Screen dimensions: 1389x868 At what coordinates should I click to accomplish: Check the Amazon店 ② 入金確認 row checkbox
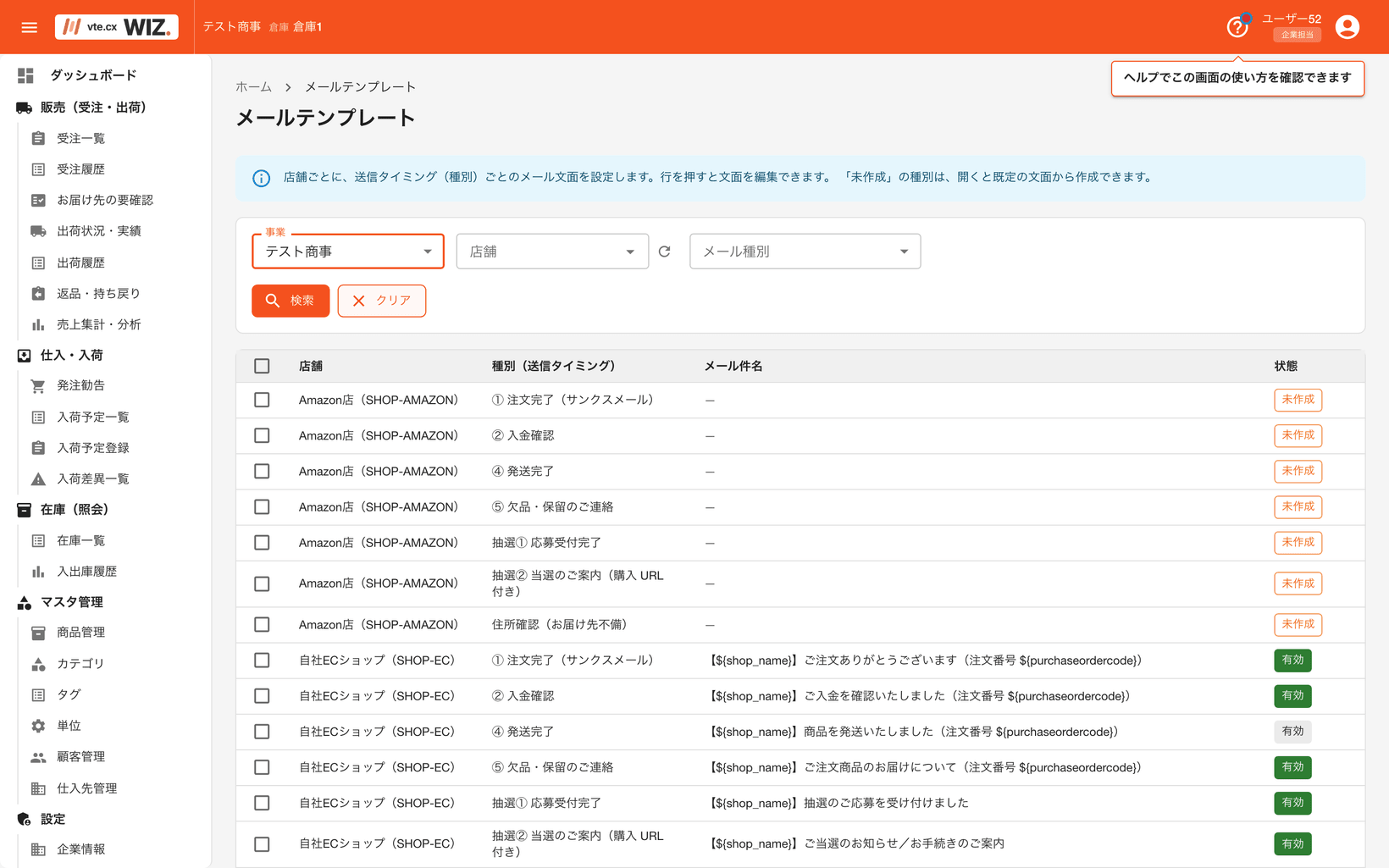[x=262, y=435]
